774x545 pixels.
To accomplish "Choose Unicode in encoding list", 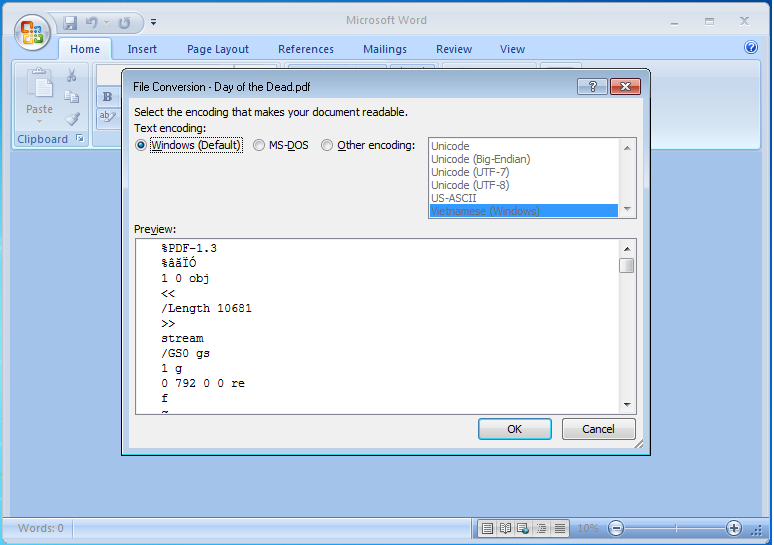I will coord(524,146).
